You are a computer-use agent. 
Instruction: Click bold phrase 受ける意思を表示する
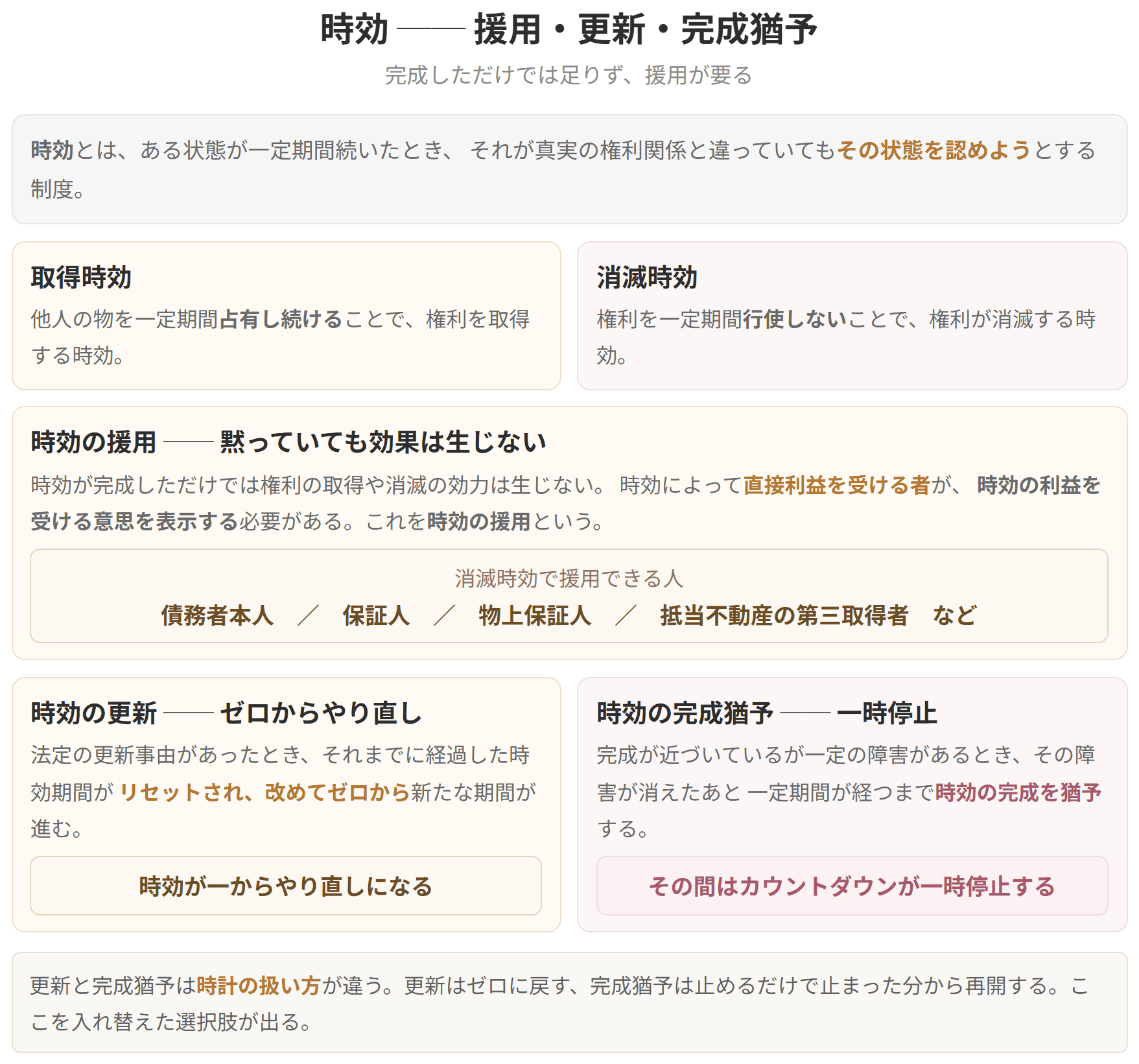[135, 521]
